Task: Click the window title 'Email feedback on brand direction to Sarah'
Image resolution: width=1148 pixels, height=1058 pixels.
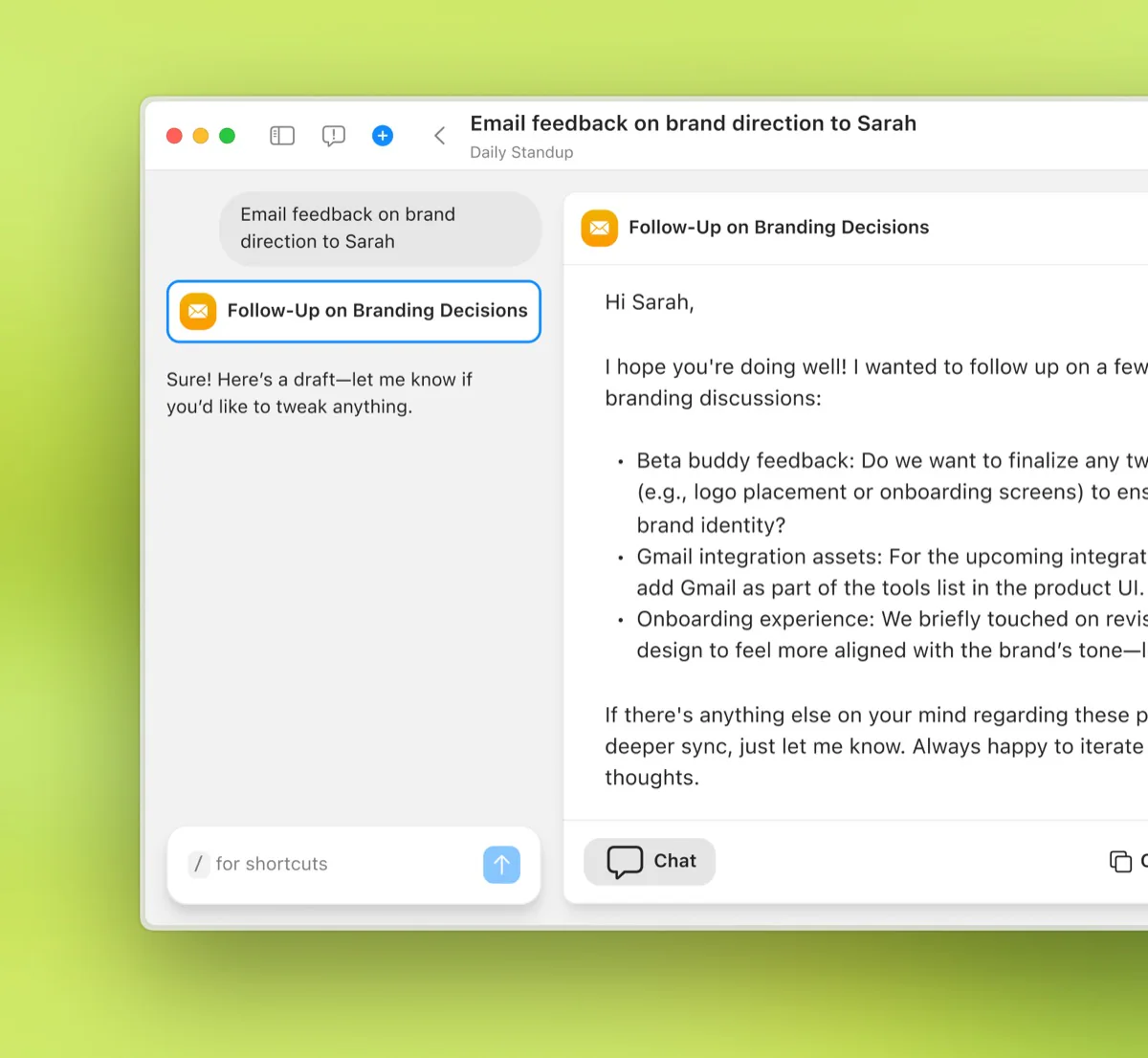Action: pyautogui.click(x=693, y=123)
